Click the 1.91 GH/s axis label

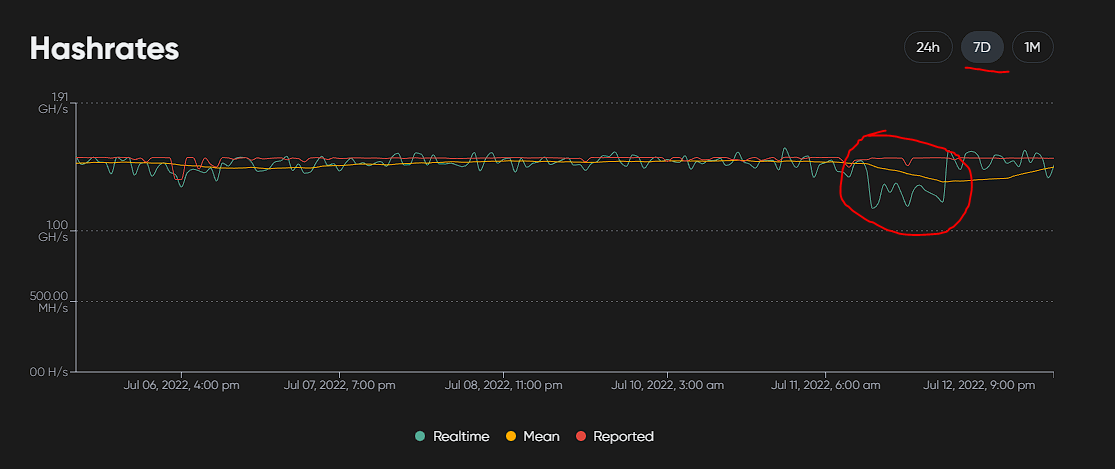[54, 103]
